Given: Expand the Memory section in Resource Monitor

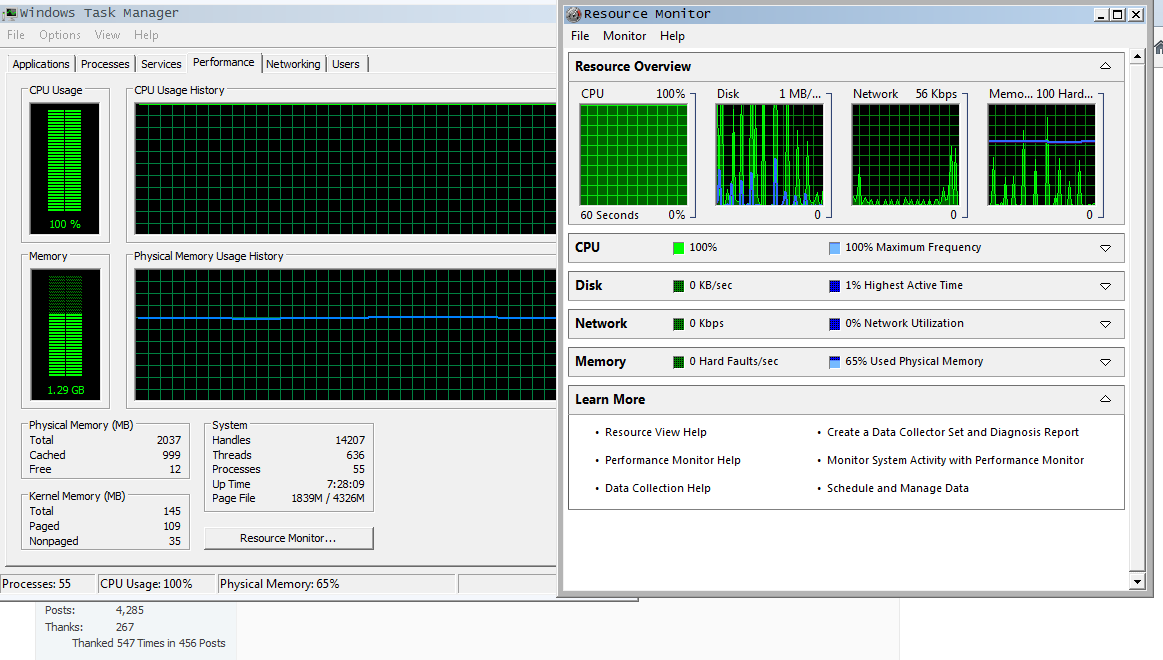Looking at the screenshot, I should tap(1105, 362).
